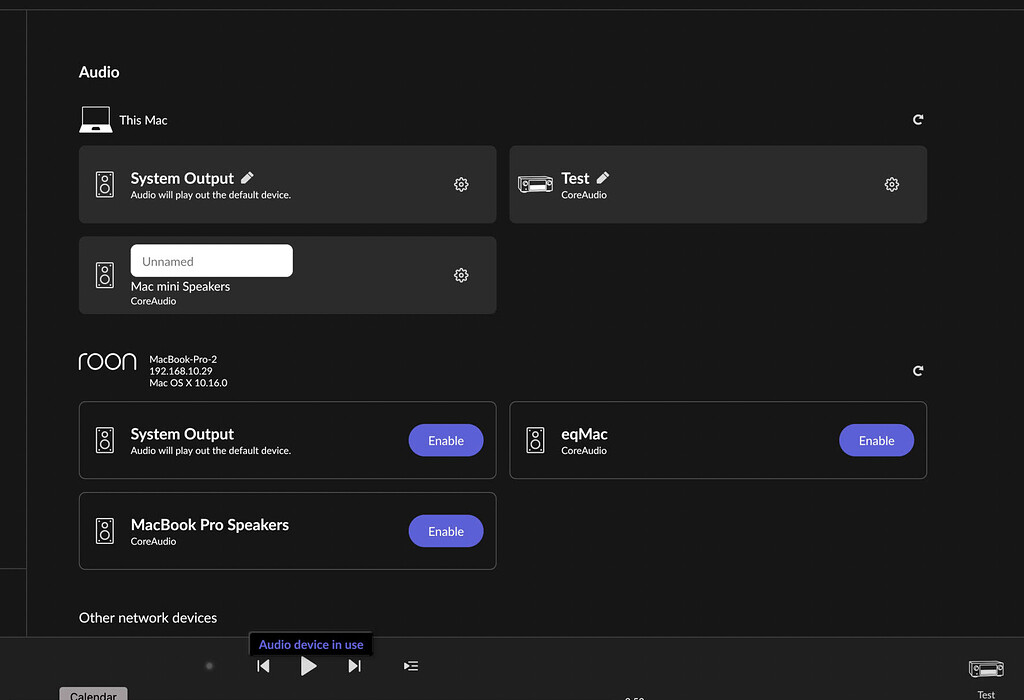The width and height of the screenshot is (1024, 700).
Task: Enable MacBook Pro Speakers
Action: (x=446, y=531)
